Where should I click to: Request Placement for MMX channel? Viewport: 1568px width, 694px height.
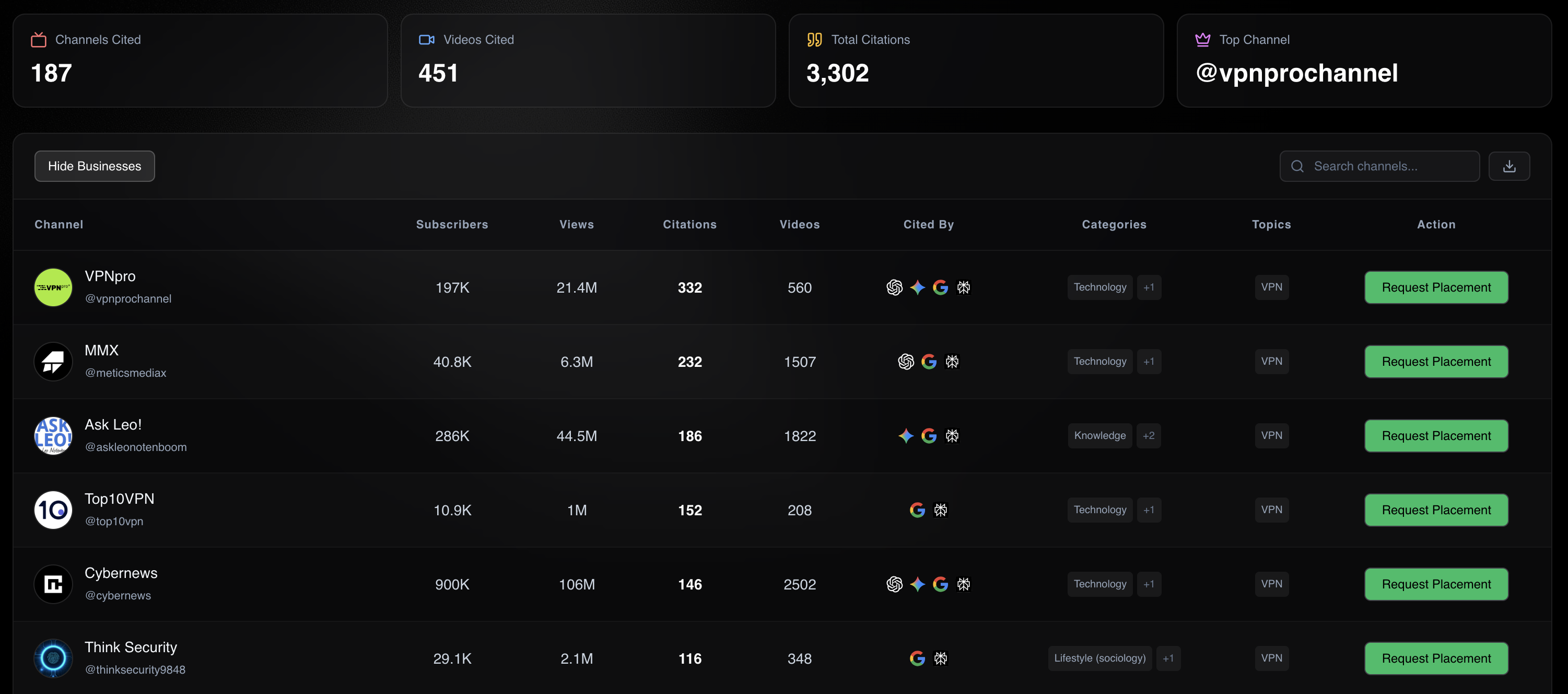(1436, 362)
